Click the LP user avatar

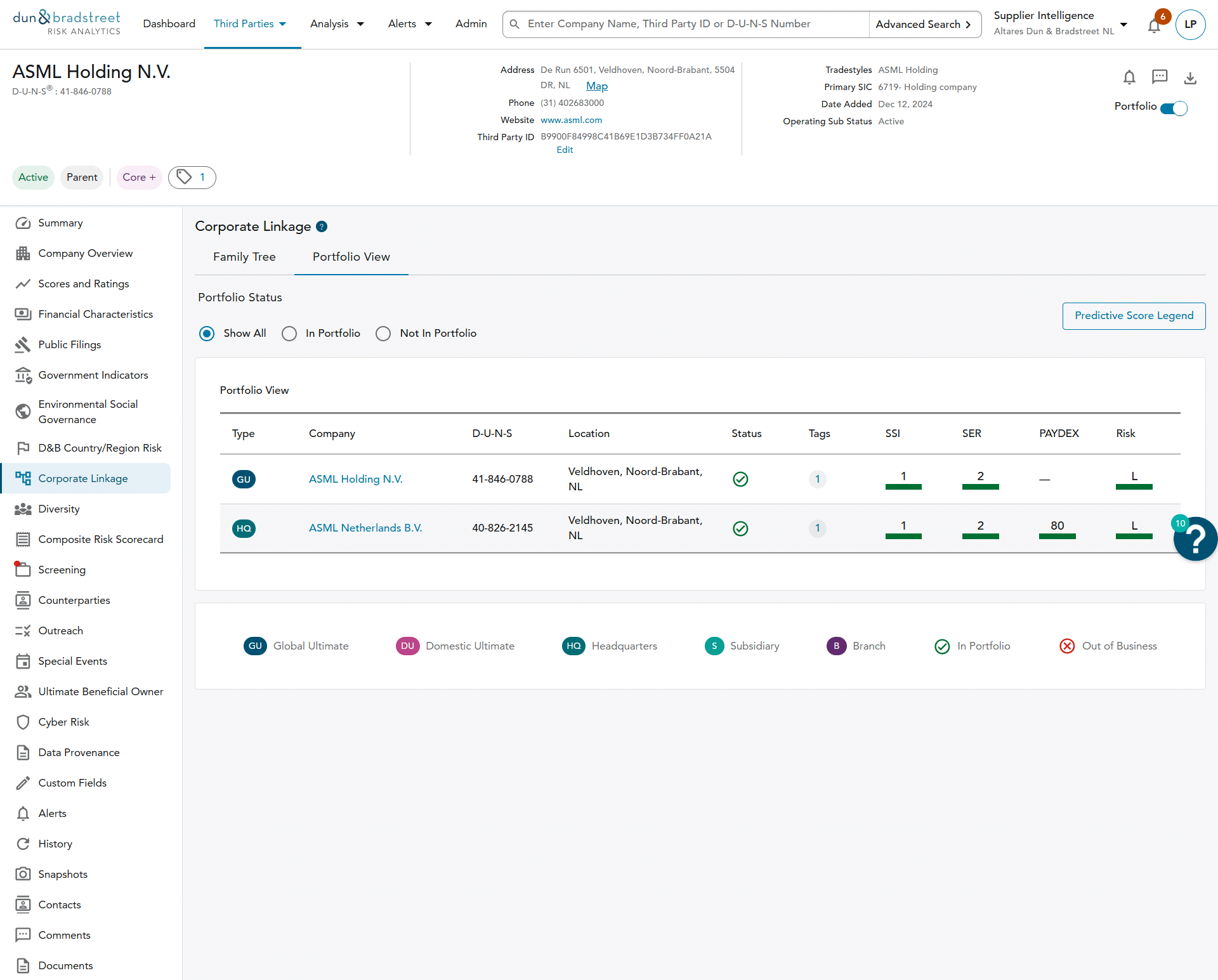tap(1190, 25)
